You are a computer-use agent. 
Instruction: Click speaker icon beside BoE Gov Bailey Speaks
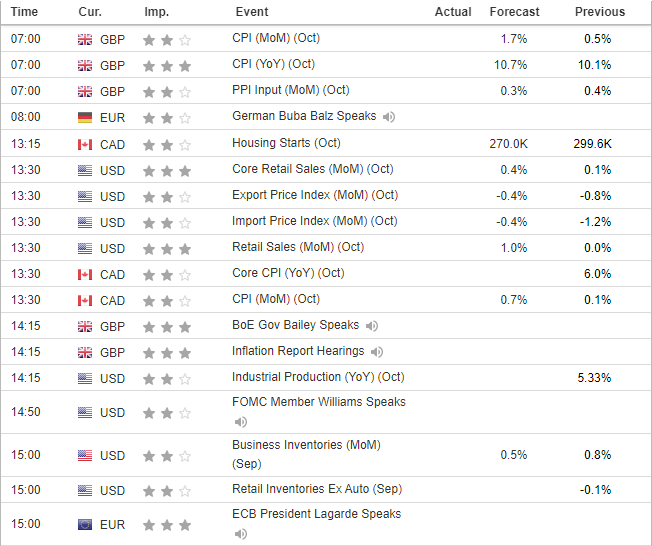(x=371, y=326)
